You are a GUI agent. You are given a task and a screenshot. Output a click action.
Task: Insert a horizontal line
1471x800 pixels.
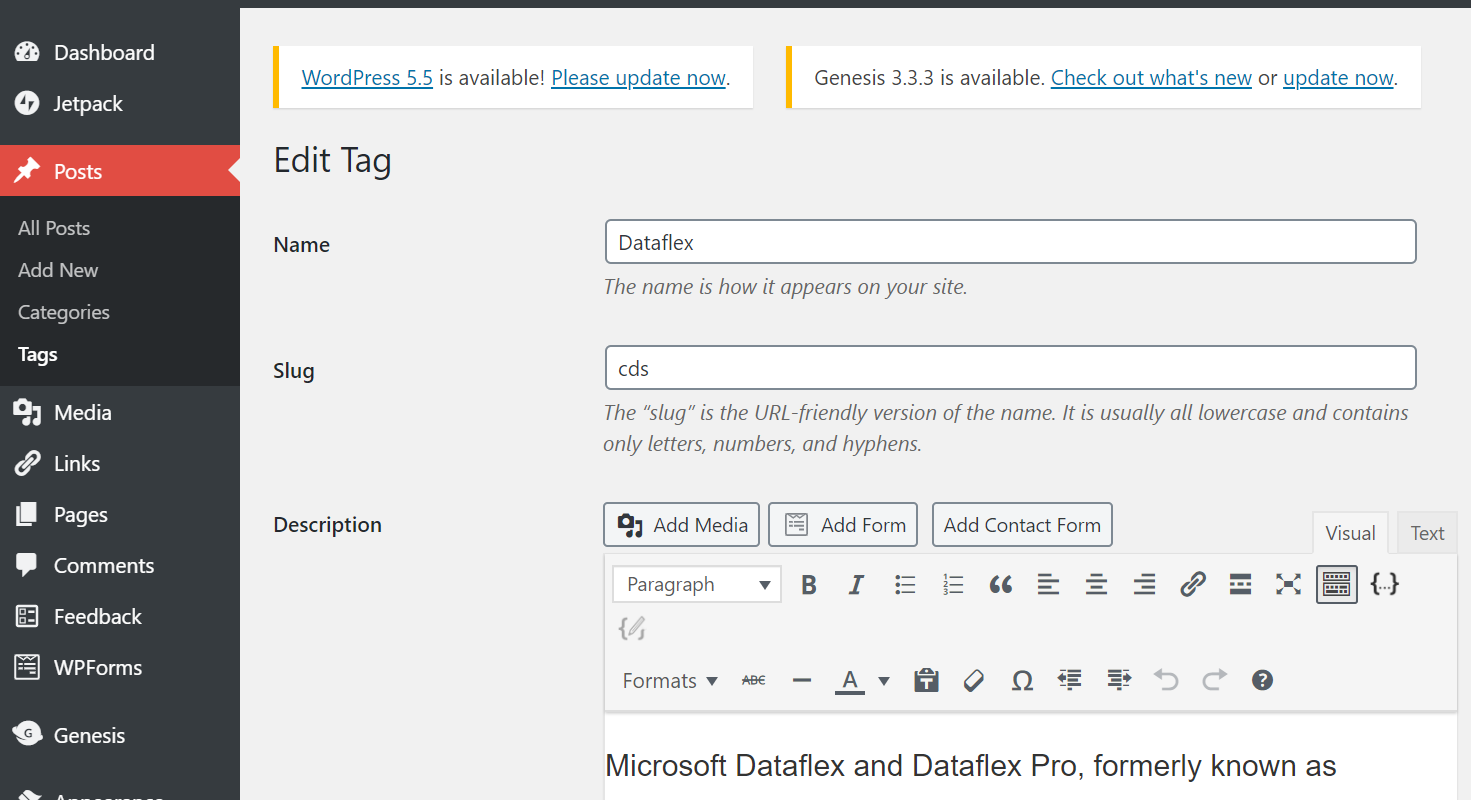click(x=802, y=681)
